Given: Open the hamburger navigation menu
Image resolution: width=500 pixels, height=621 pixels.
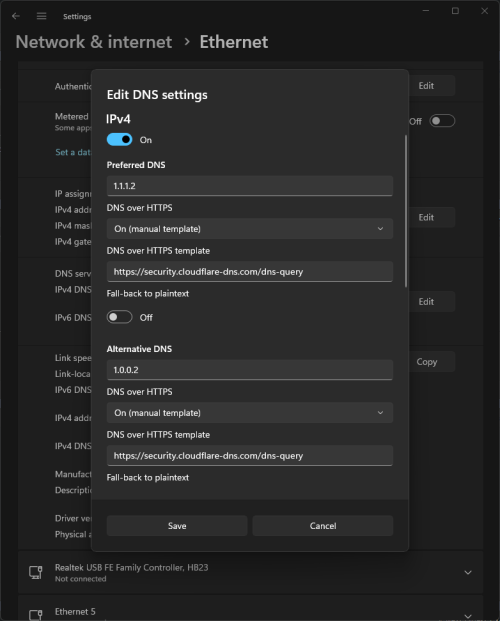Looking at the screenshot, I should pyautogui.click(x=42, y=16).
